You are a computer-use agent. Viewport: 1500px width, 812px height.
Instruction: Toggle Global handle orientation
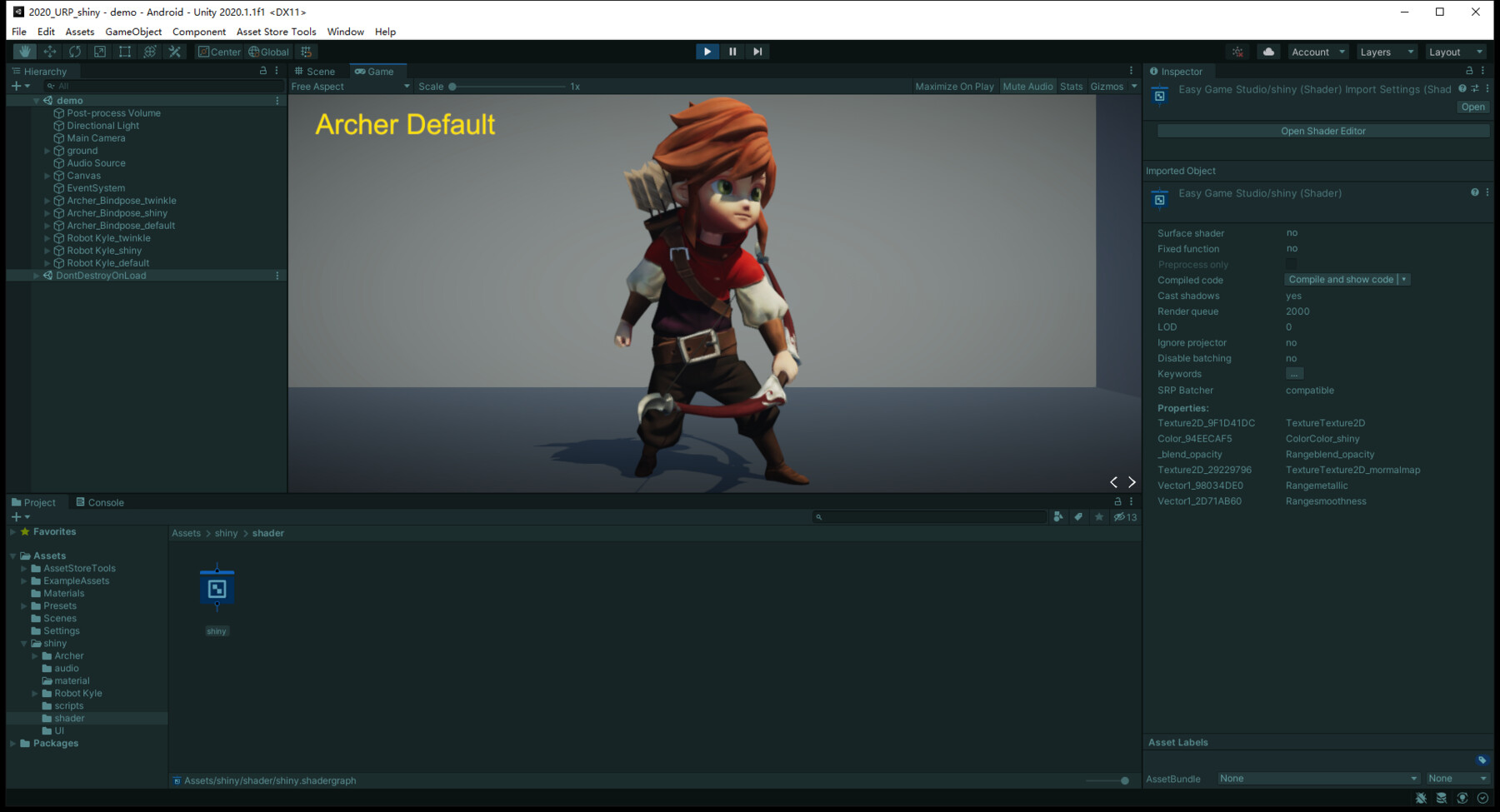coord(268,51)
